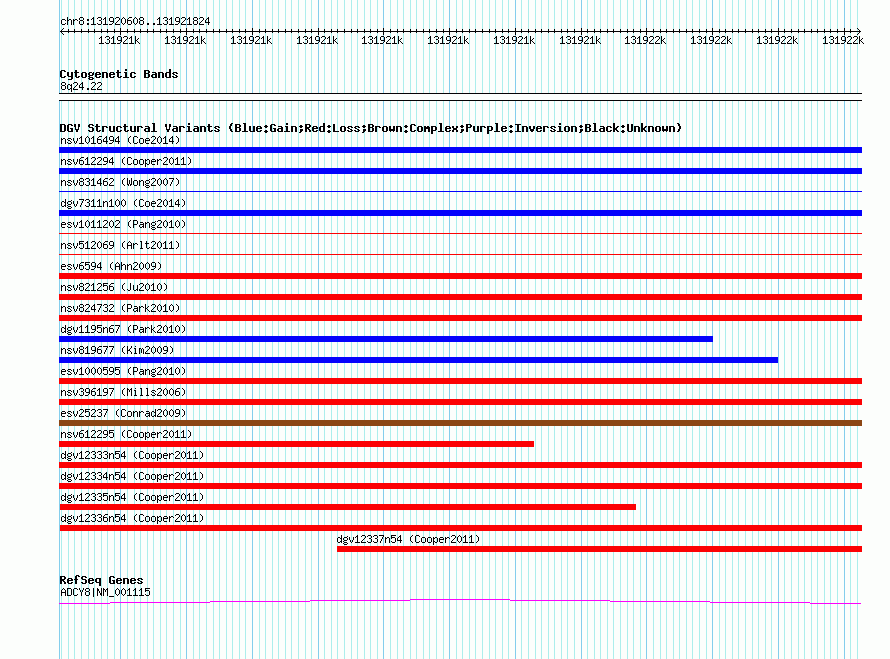Screen dimensions: 890x659
Task: Click the dgv12337n54 (Cooper2011) label
Action: pyautogui.click(x=408, y=539)
